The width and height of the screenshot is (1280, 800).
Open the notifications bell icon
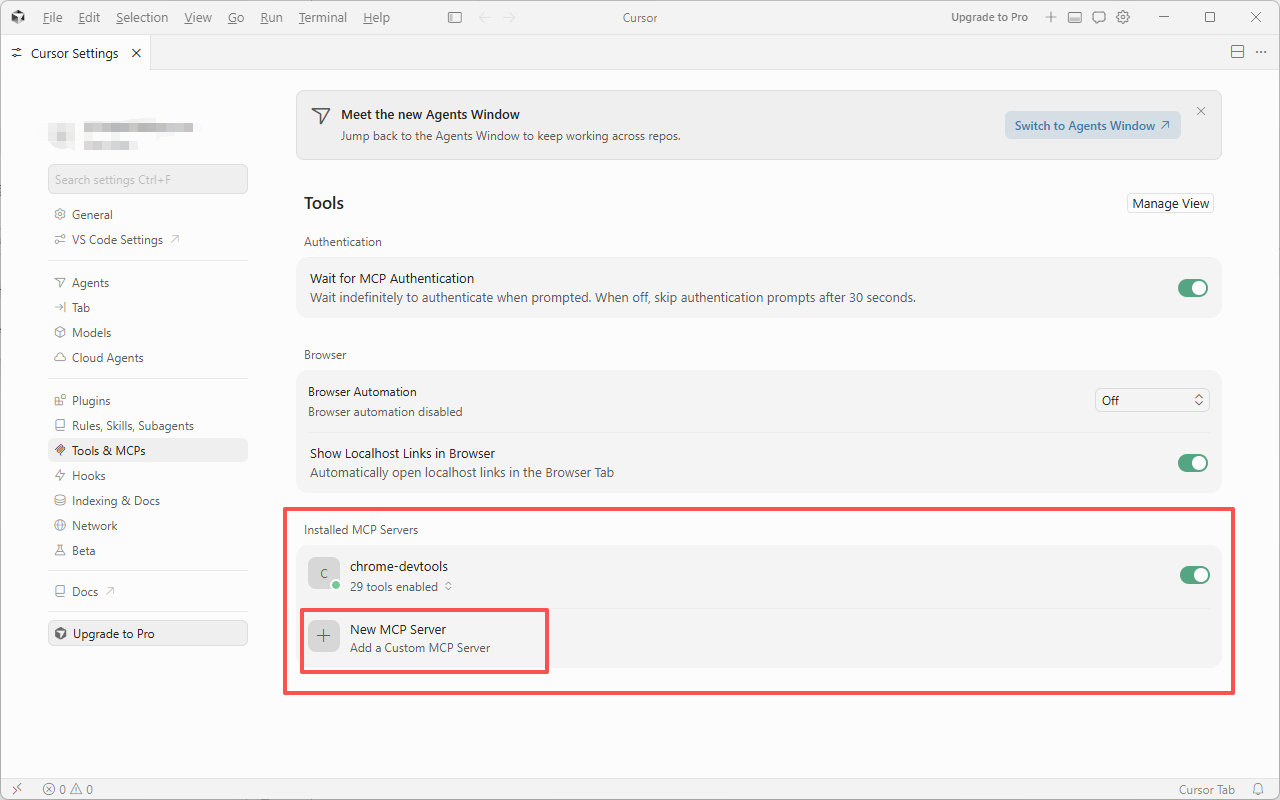click(1258, 789)
